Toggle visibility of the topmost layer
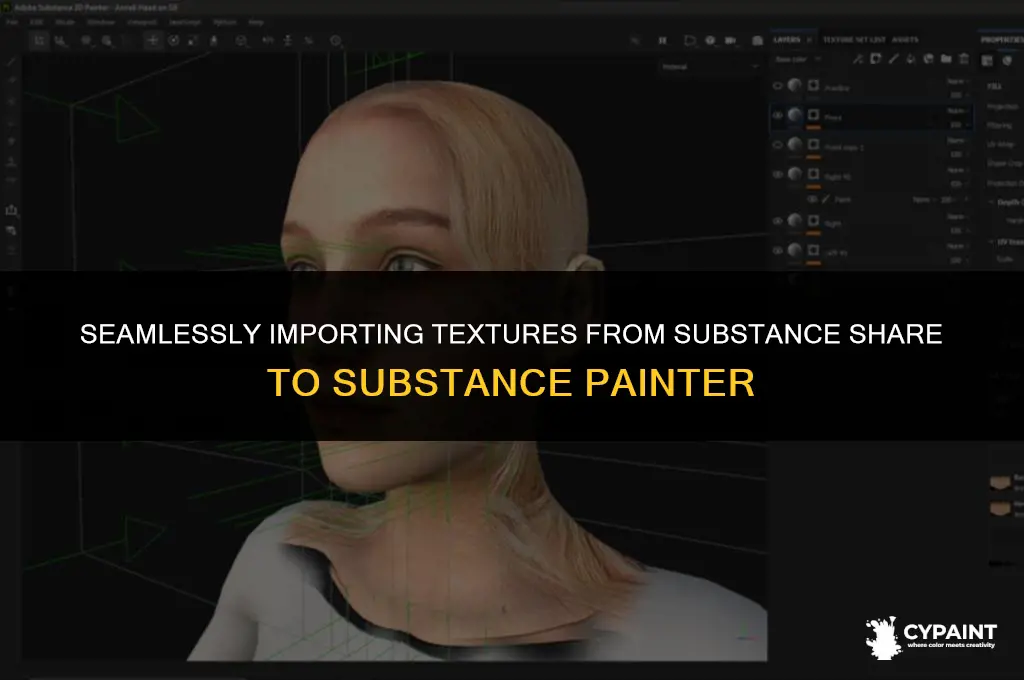The width and height of the screenshot is (1024, 680). (777, 86)
